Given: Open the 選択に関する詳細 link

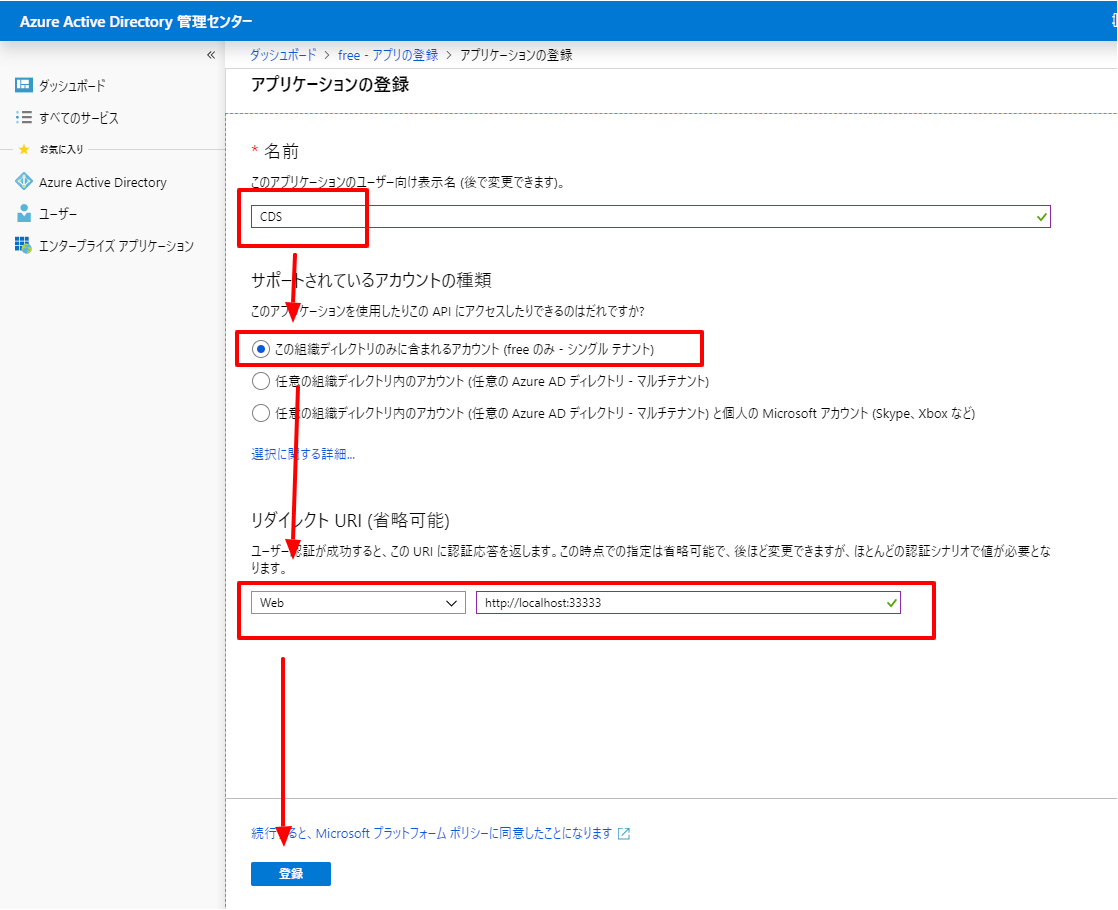Looking at the screenshot, I should click(303, 454).
